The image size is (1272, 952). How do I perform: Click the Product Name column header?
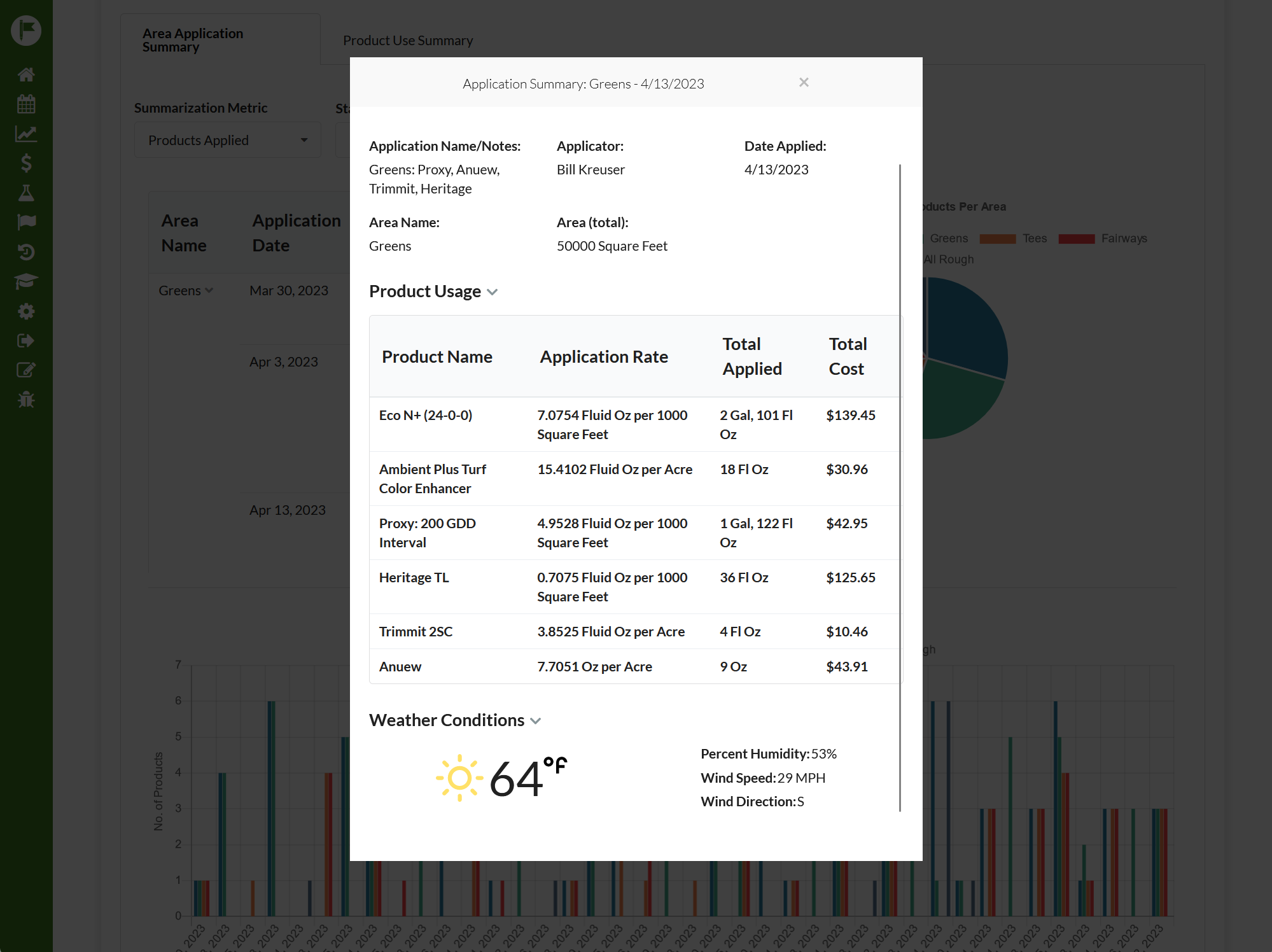coord(437,356)
